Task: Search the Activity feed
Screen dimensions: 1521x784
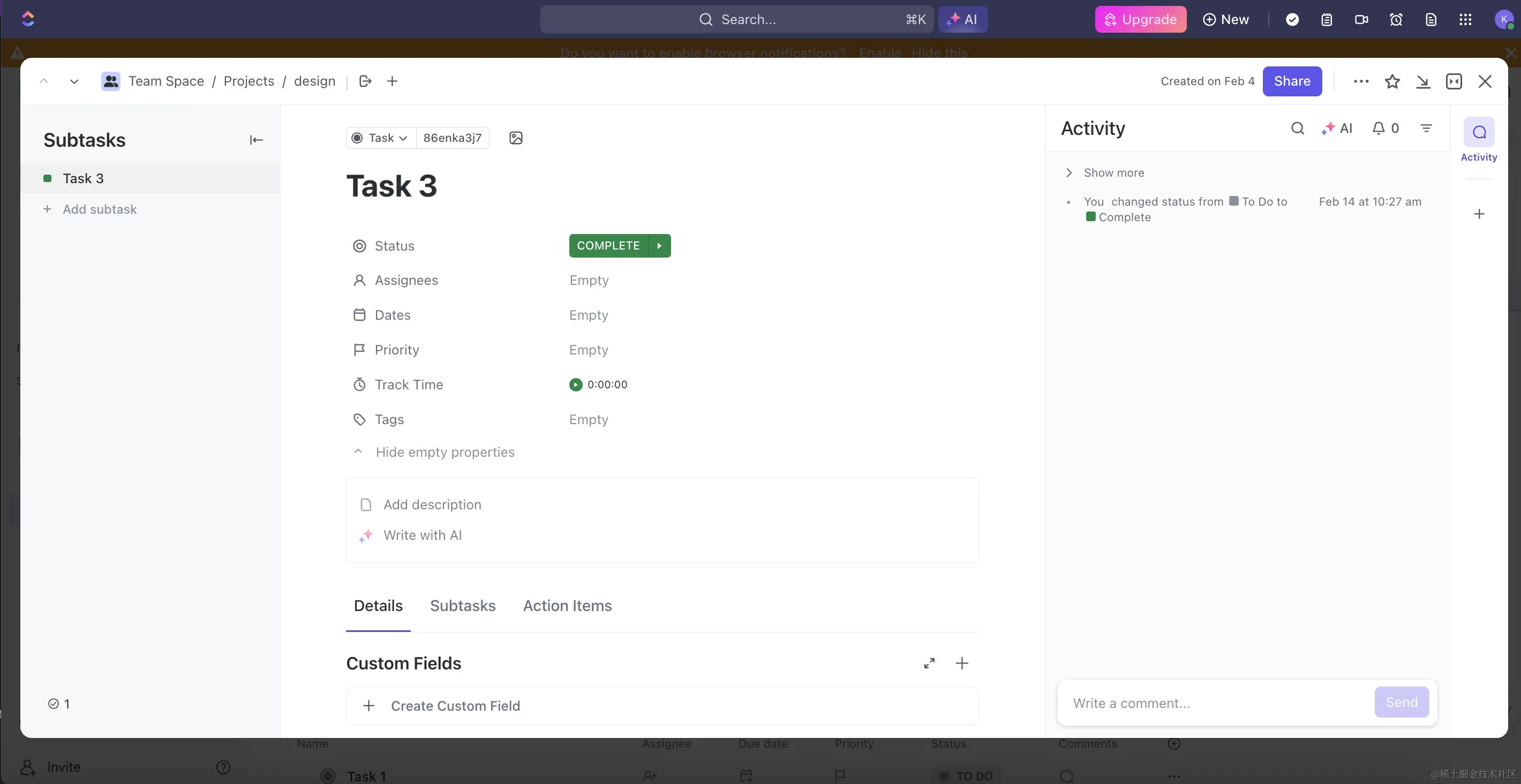Action: pos(1297,128)
